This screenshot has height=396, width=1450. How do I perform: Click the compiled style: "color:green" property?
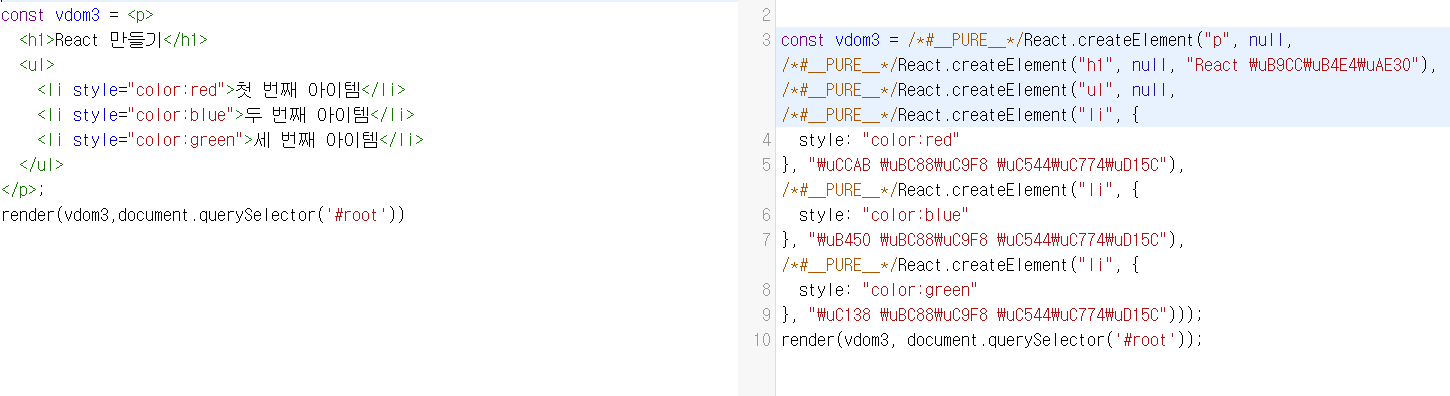coord(888,290)
